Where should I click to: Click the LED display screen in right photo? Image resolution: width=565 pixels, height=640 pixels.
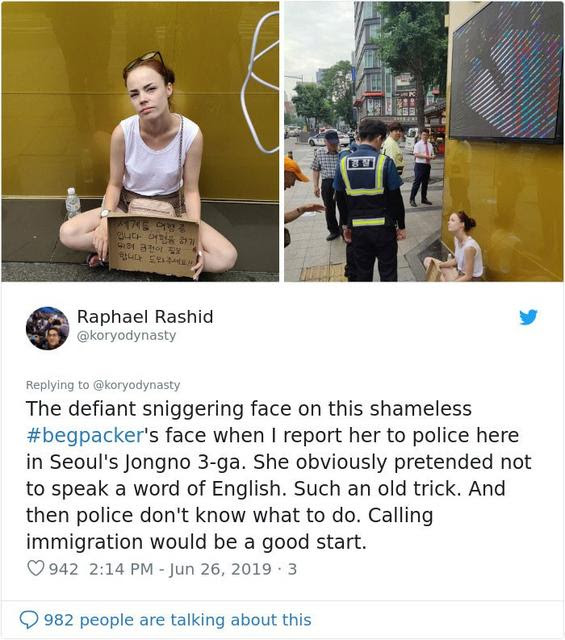[508, 73]
